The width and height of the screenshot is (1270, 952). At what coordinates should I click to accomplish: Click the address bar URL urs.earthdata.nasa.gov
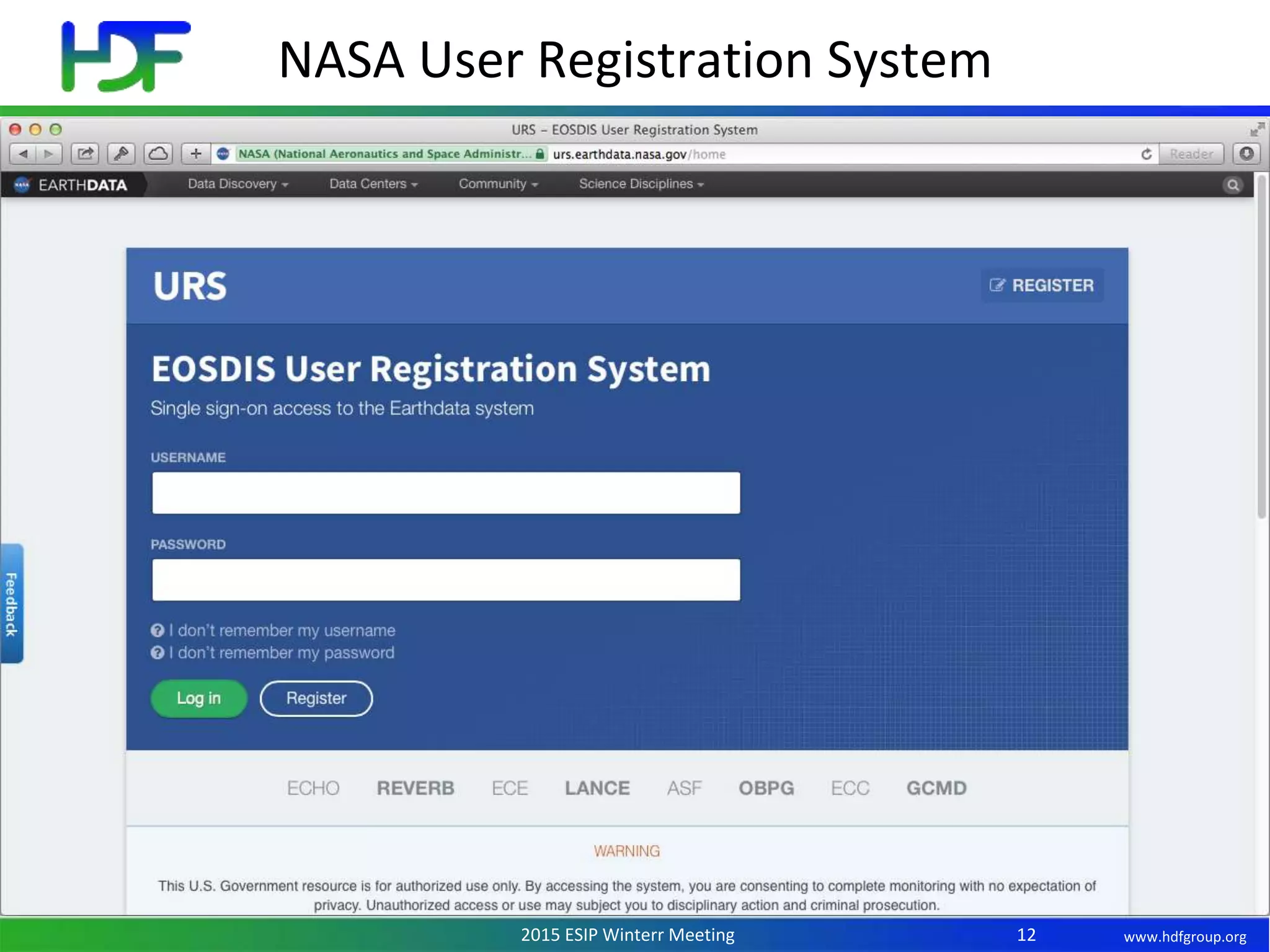click(639, 154)
